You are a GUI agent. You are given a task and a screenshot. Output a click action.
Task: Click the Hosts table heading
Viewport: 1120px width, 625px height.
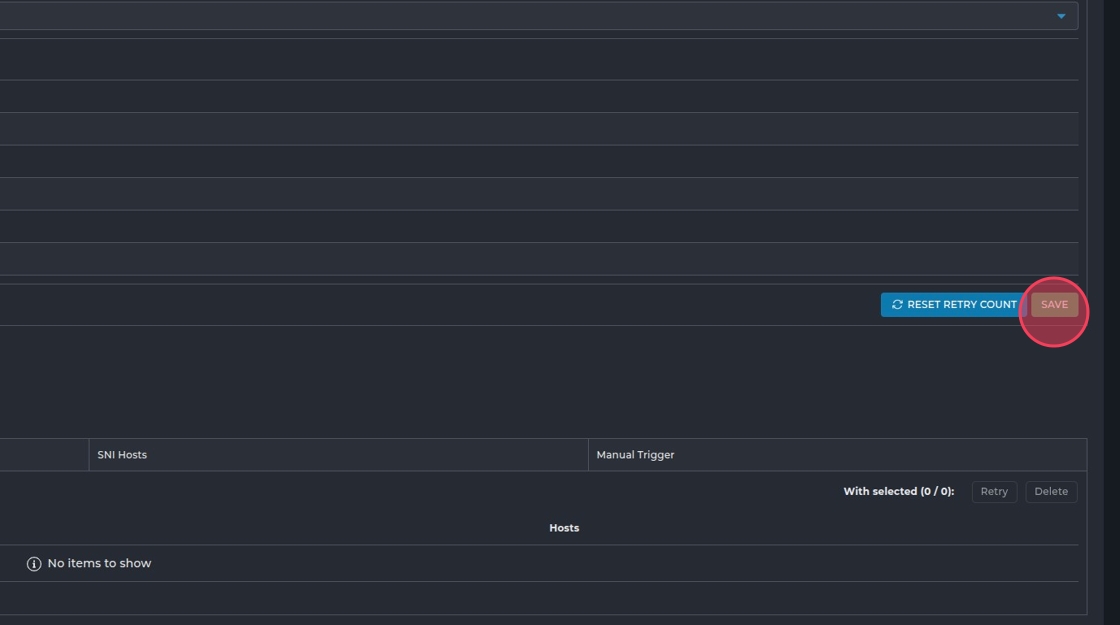(564, 528)
